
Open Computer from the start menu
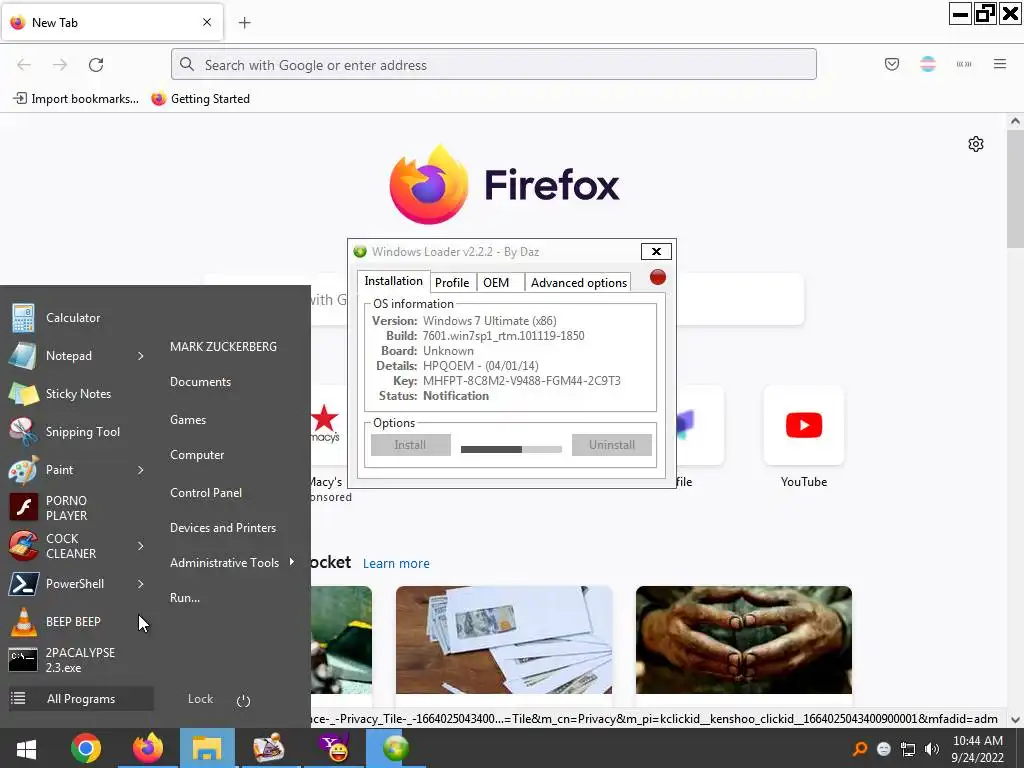coord(197,455)
